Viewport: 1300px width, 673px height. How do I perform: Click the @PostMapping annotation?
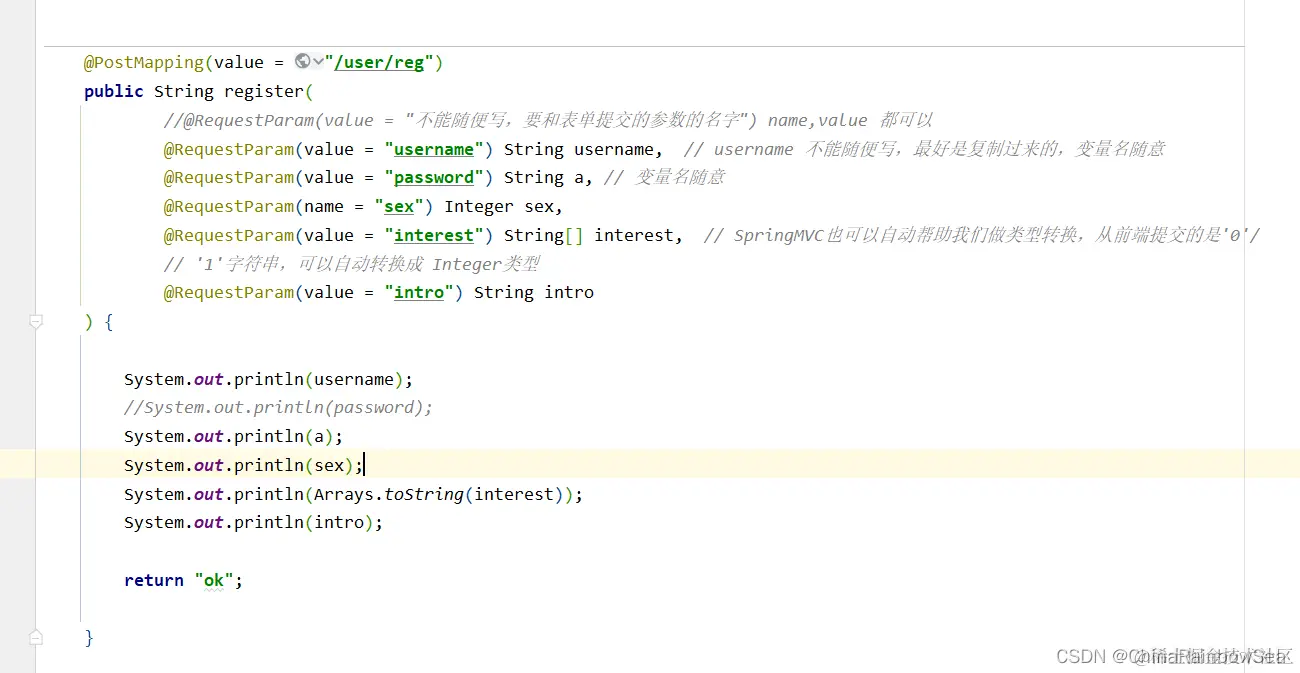coord(144,62)
